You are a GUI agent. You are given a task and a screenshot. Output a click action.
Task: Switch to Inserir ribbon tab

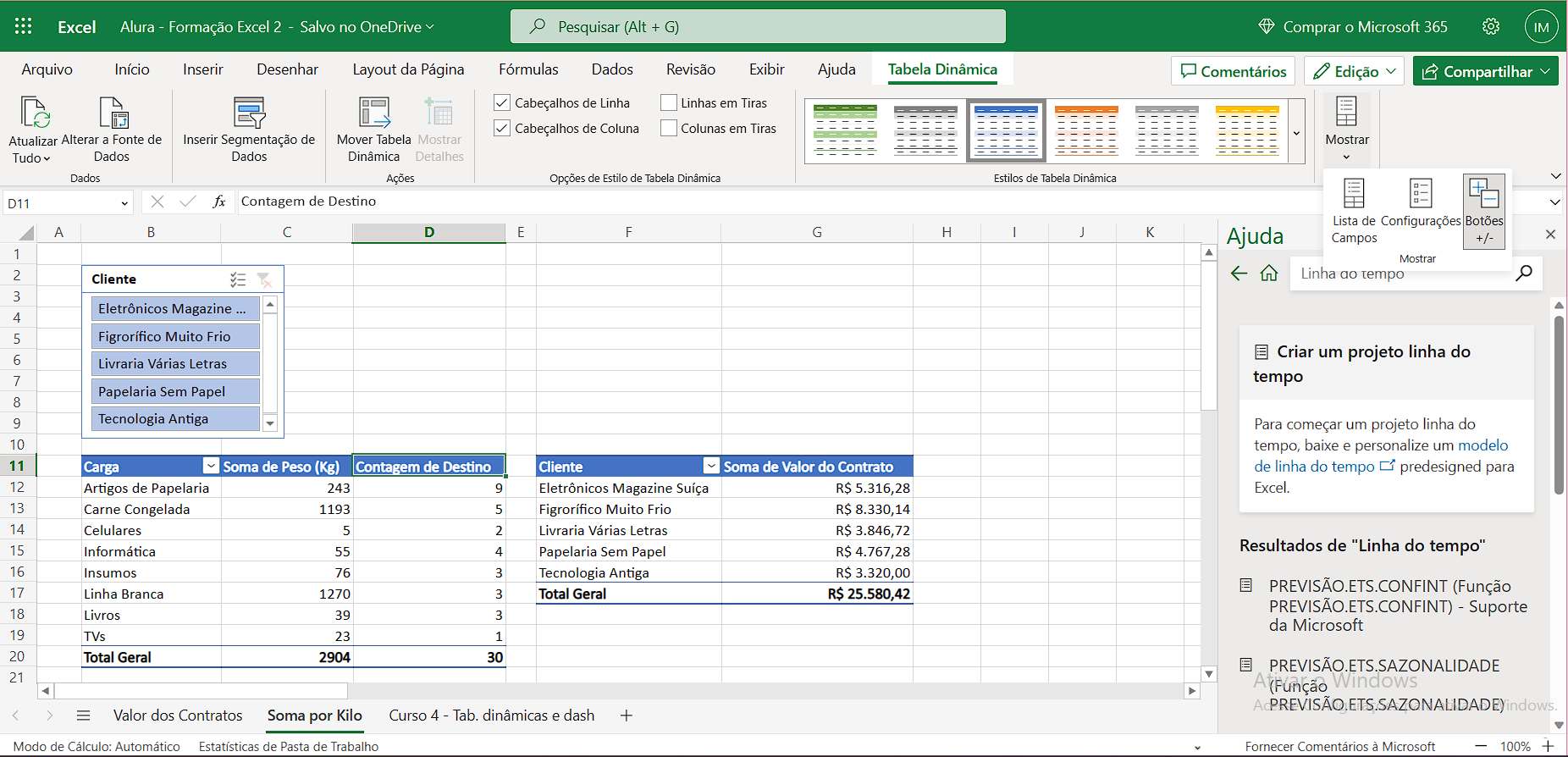[x=203, y=69]
